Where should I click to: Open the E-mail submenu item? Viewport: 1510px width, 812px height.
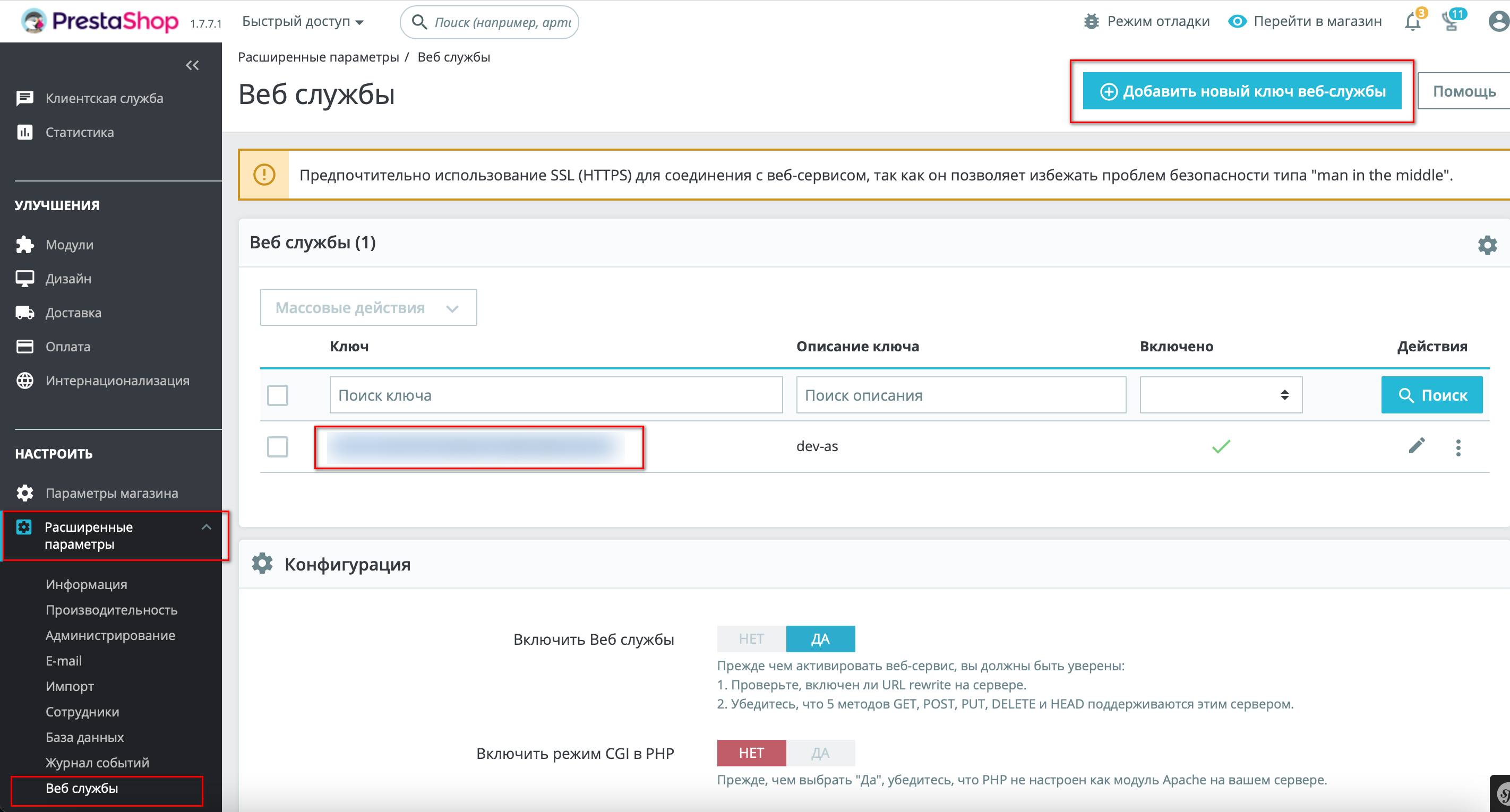(x=63, y=660)
